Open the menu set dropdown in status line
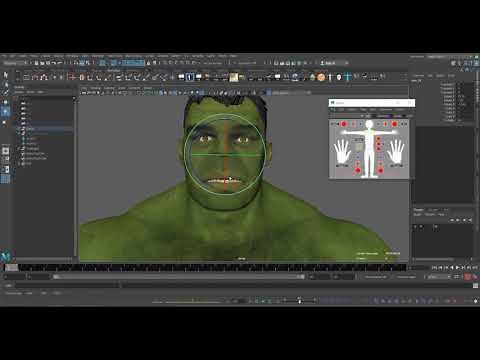The image size is (480, 360). [14, 63]
